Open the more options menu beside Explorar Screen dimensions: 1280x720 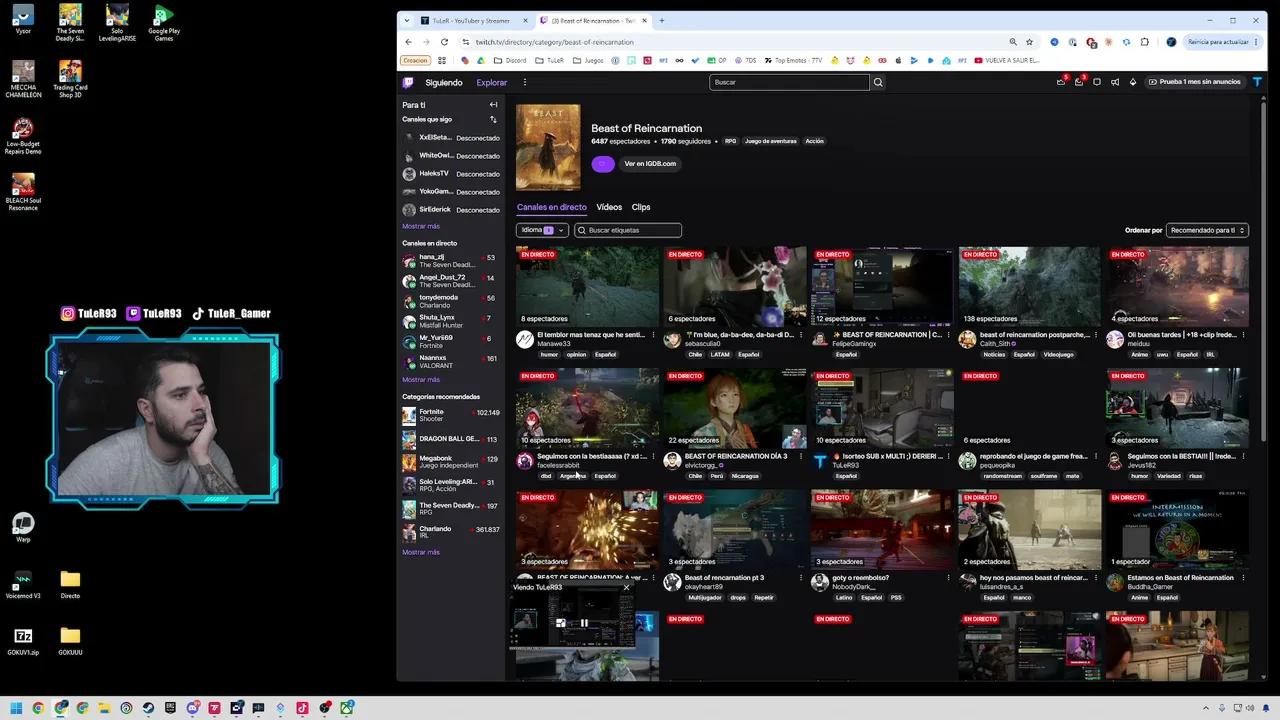tap(524, 82)
